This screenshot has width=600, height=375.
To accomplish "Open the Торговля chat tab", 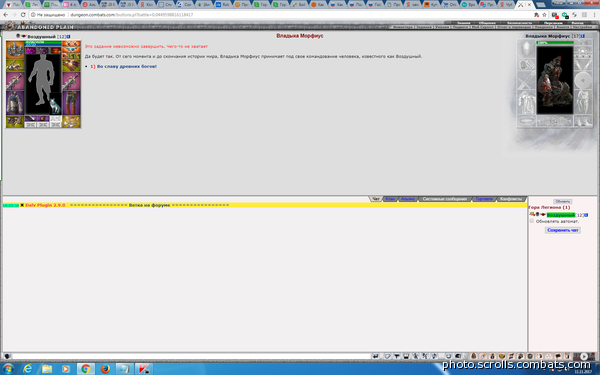I will click(x=484, y=199).
